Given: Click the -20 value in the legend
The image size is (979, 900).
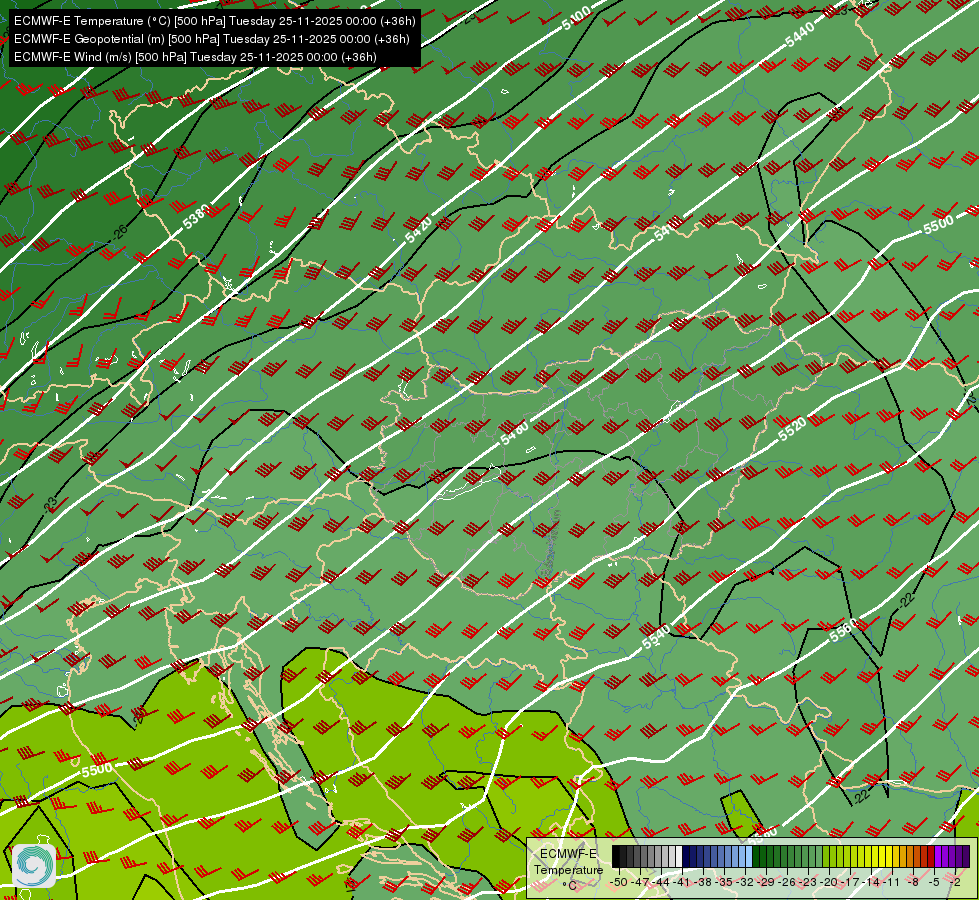Looking at the screenshot, I should (x=829, y=882).
